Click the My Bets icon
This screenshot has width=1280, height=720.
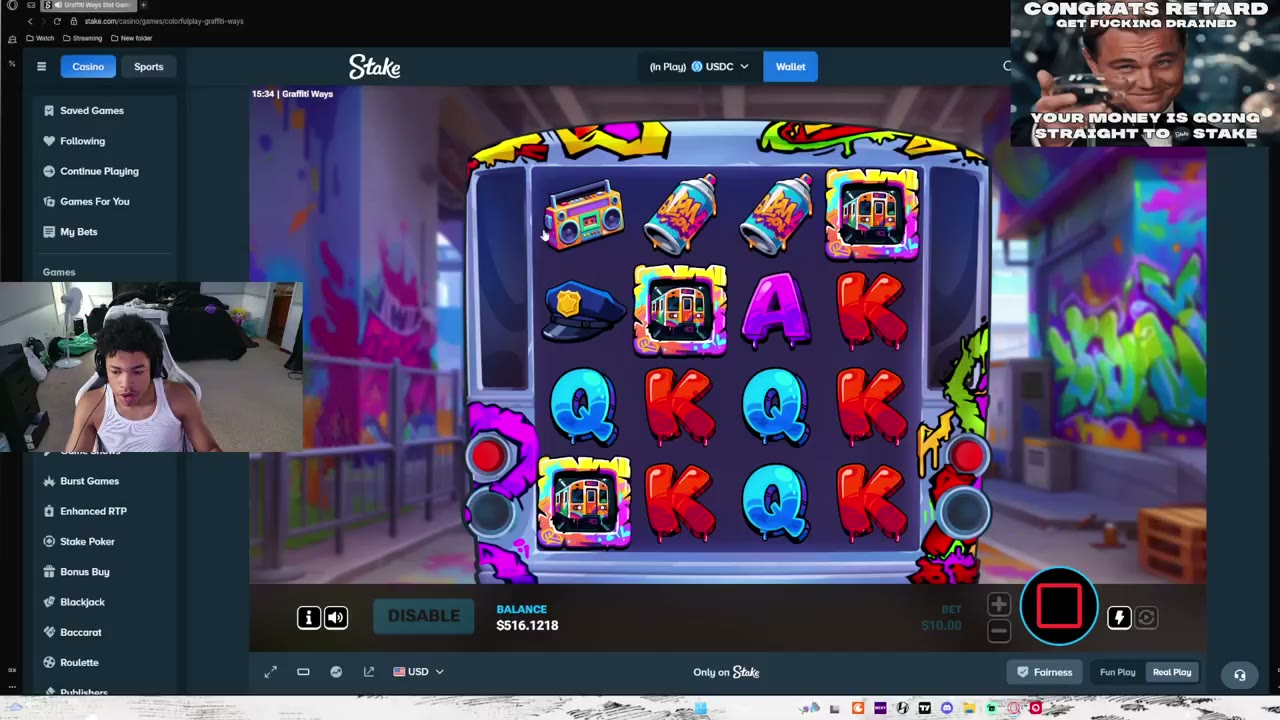pyautogui.click(x=49, y=232)
